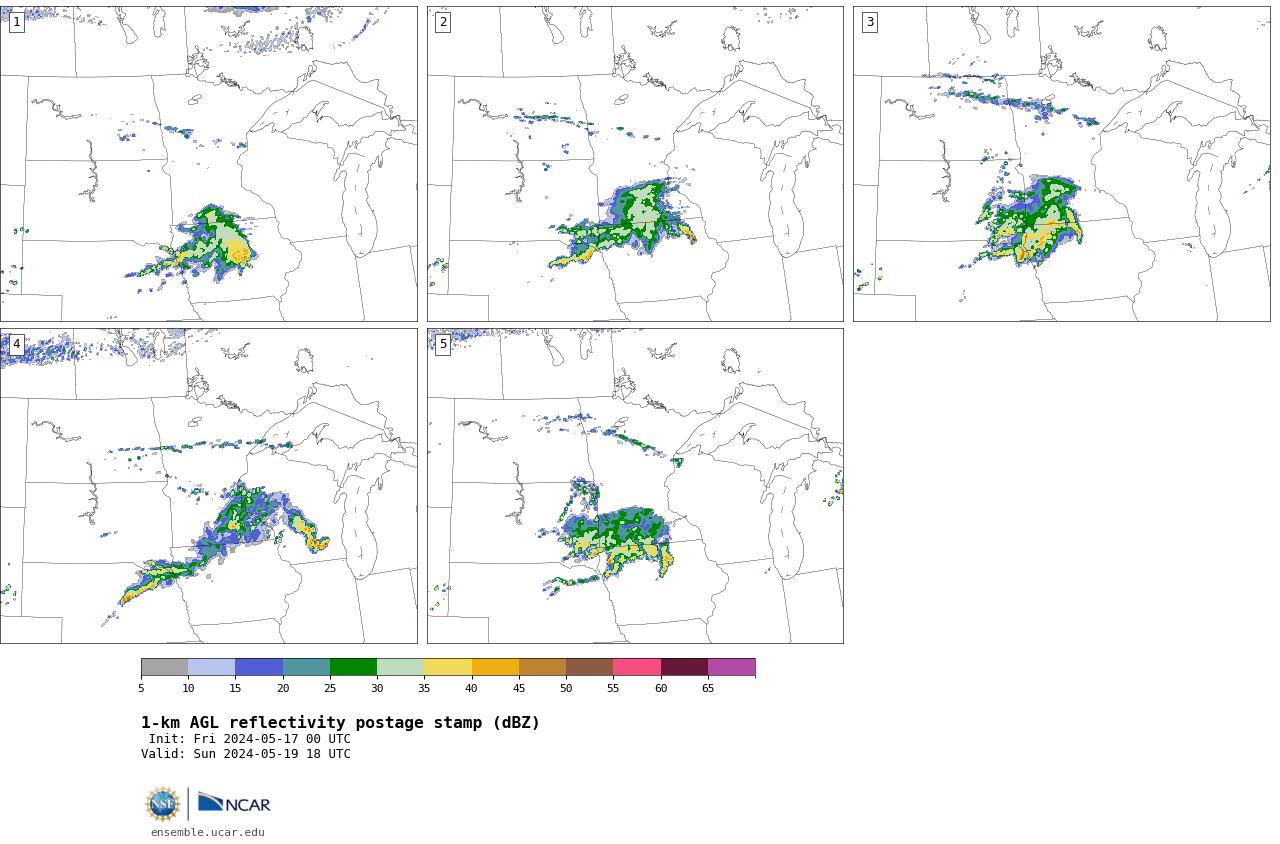
Task: Click the Valid: Sun 2024-05-19 18 UTC text
Action: (246, 754)
